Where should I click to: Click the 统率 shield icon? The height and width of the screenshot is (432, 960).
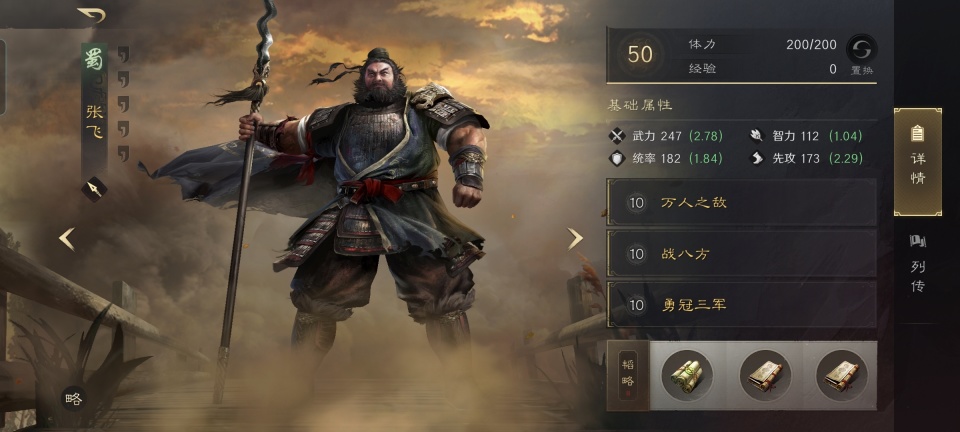click(617, 158)
